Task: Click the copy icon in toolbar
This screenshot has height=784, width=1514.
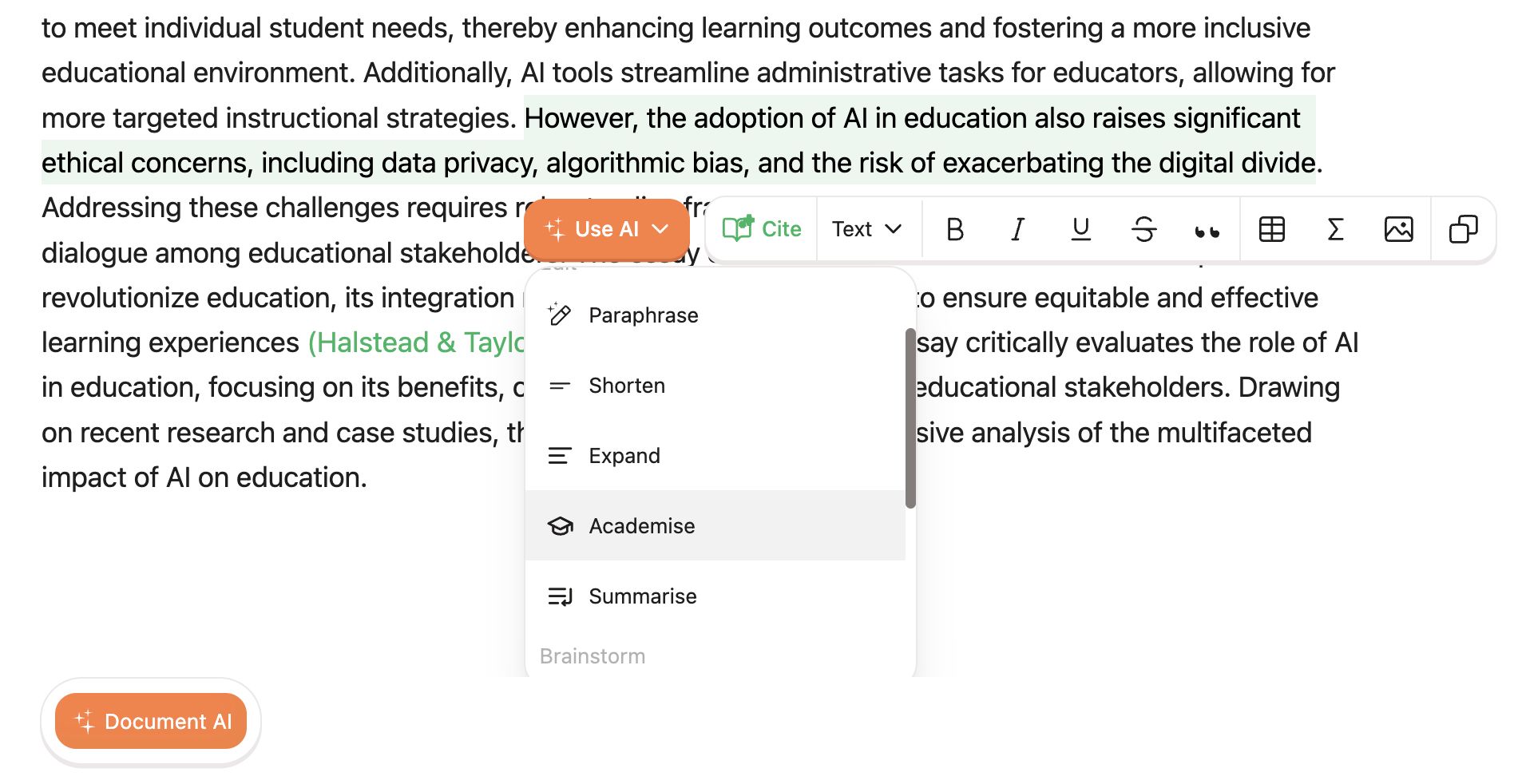Action: pyautogui.click(x=1463, y=230)
